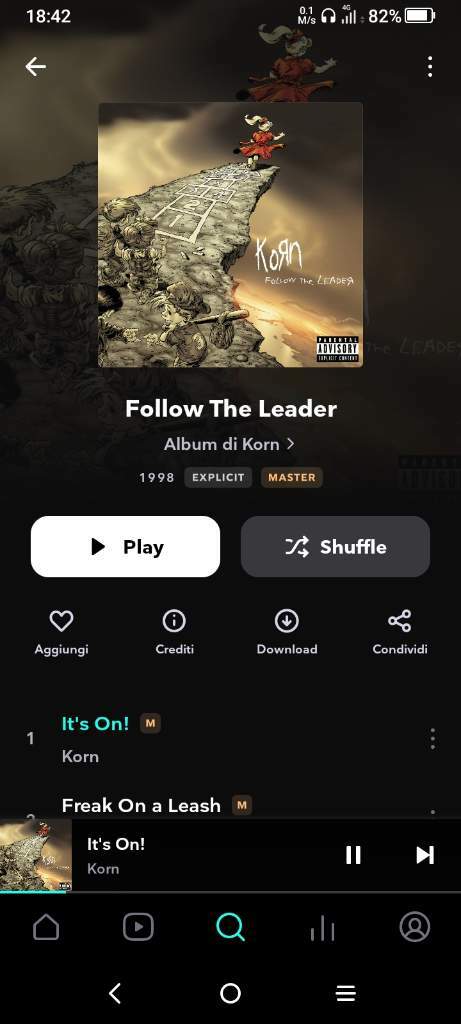Open the My Activity bars icon
The image size is (461, 1024).
[323, 928]
